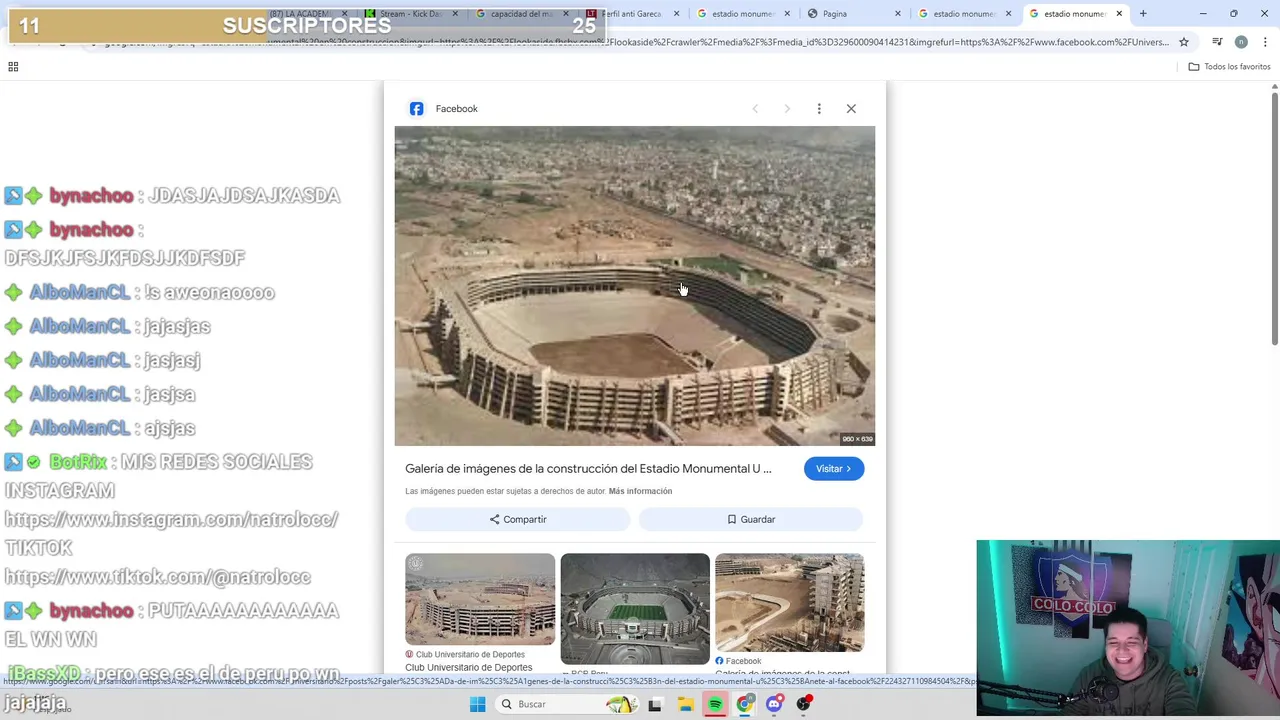The height and width of the screenshot is (720, 1280).
Task: Open the Todos los favoritos folder
Action: point(1230,67)
